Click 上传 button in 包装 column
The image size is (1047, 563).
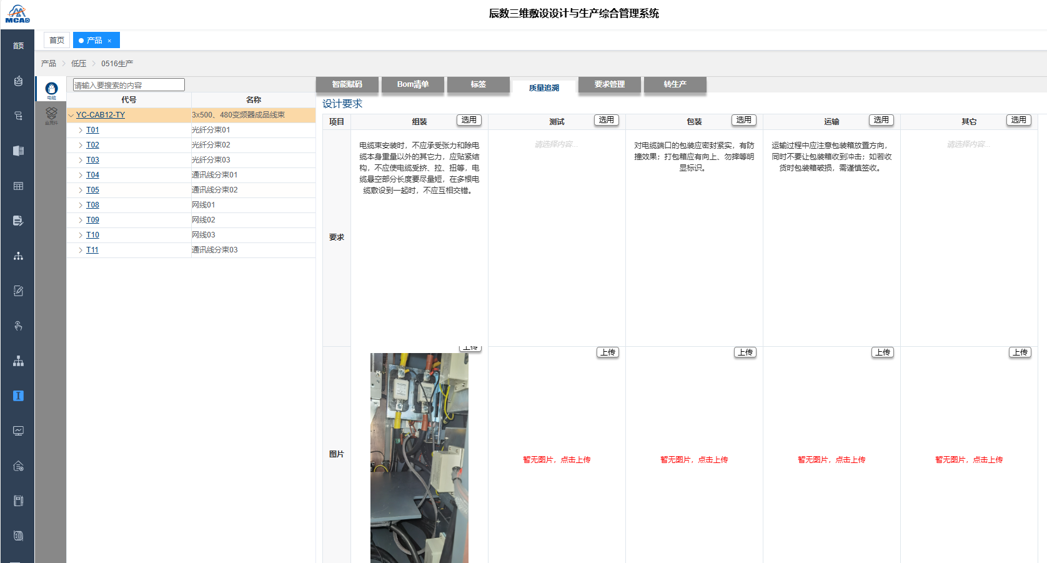[x=744, y=352]
